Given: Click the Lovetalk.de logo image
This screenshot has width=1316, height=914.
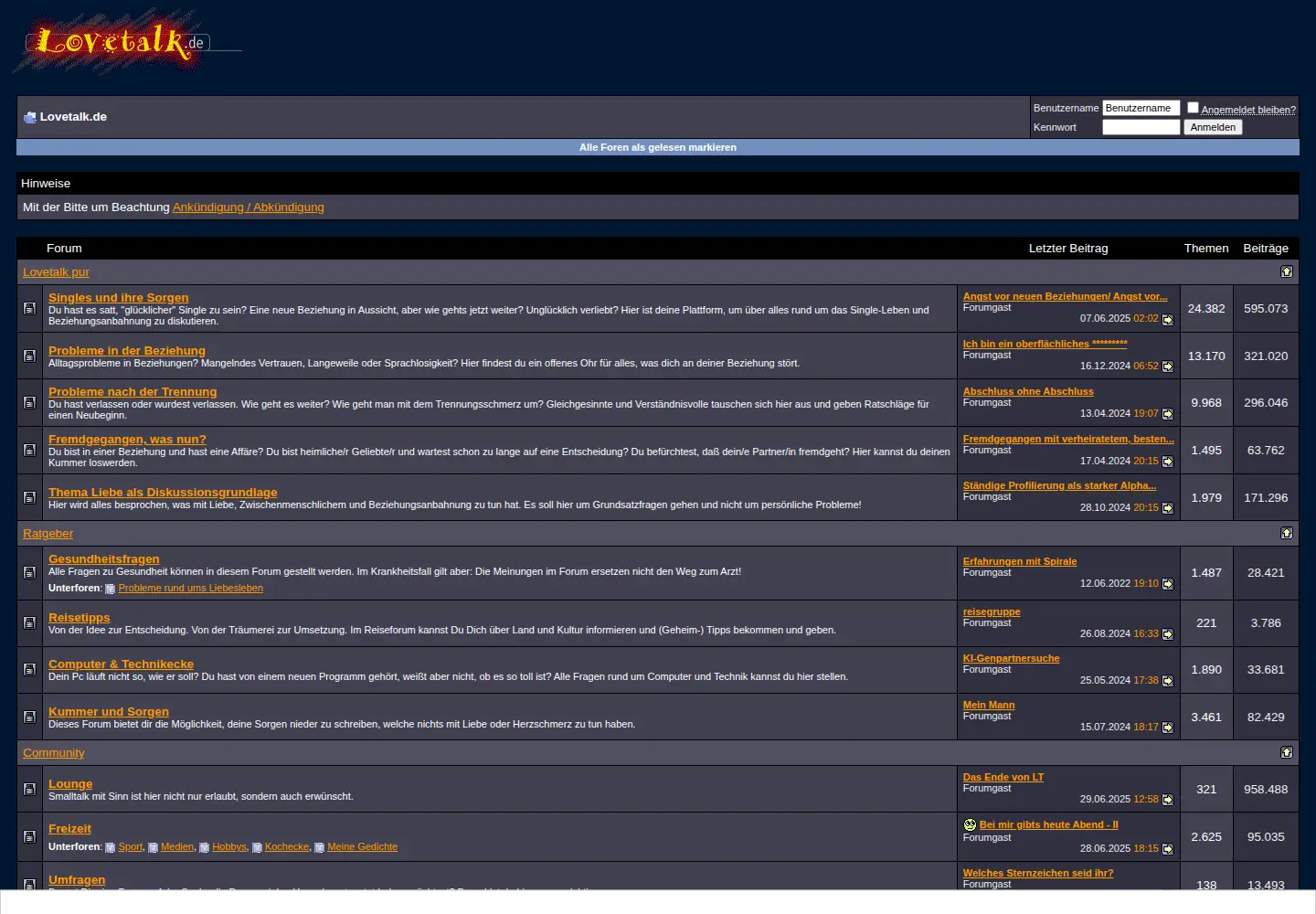Looking at the screenshot, I should [x=126, y=42].
